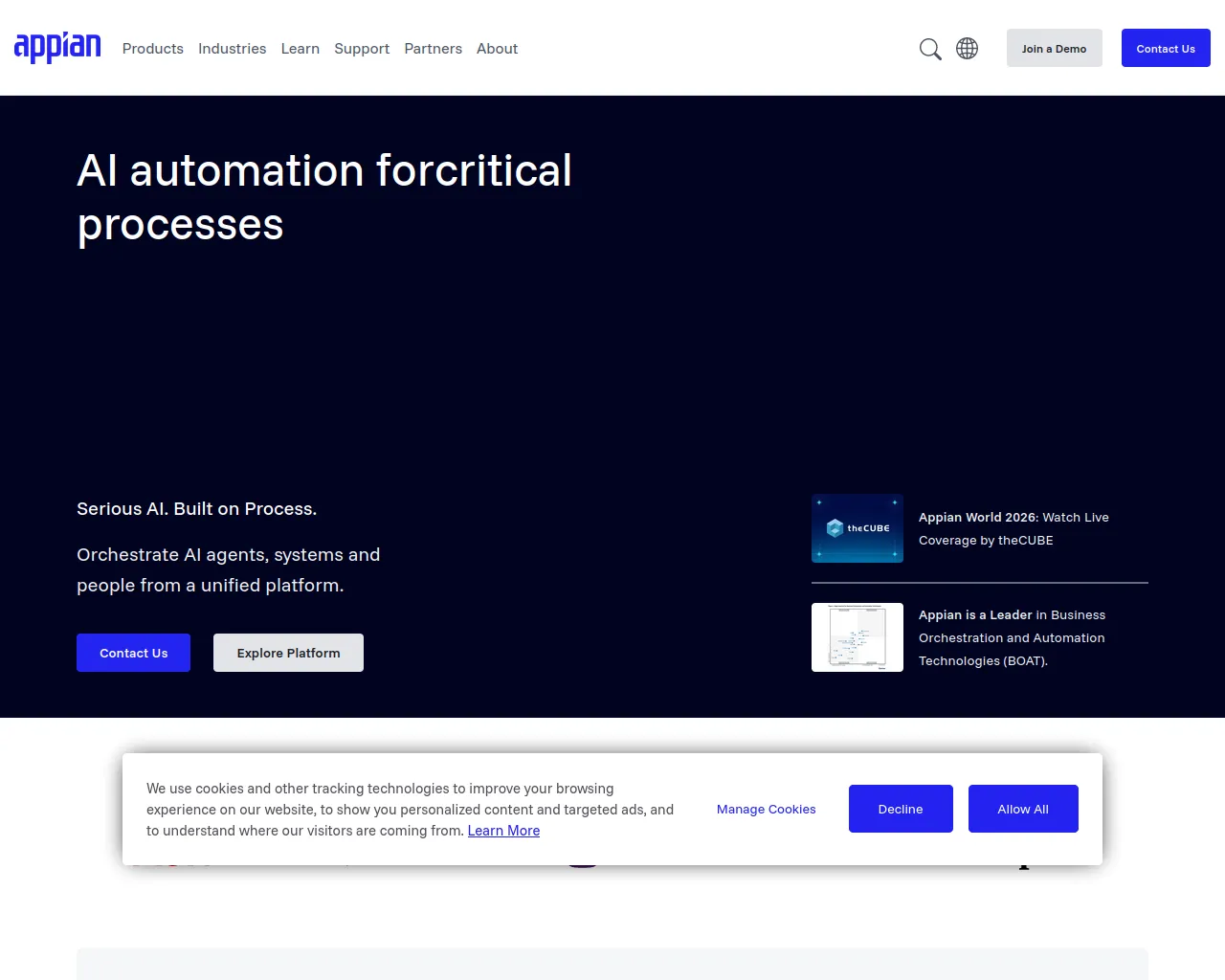1225x980 pixels.
Task: Open the Partners dropdown
Action: [x=433, y=49]
